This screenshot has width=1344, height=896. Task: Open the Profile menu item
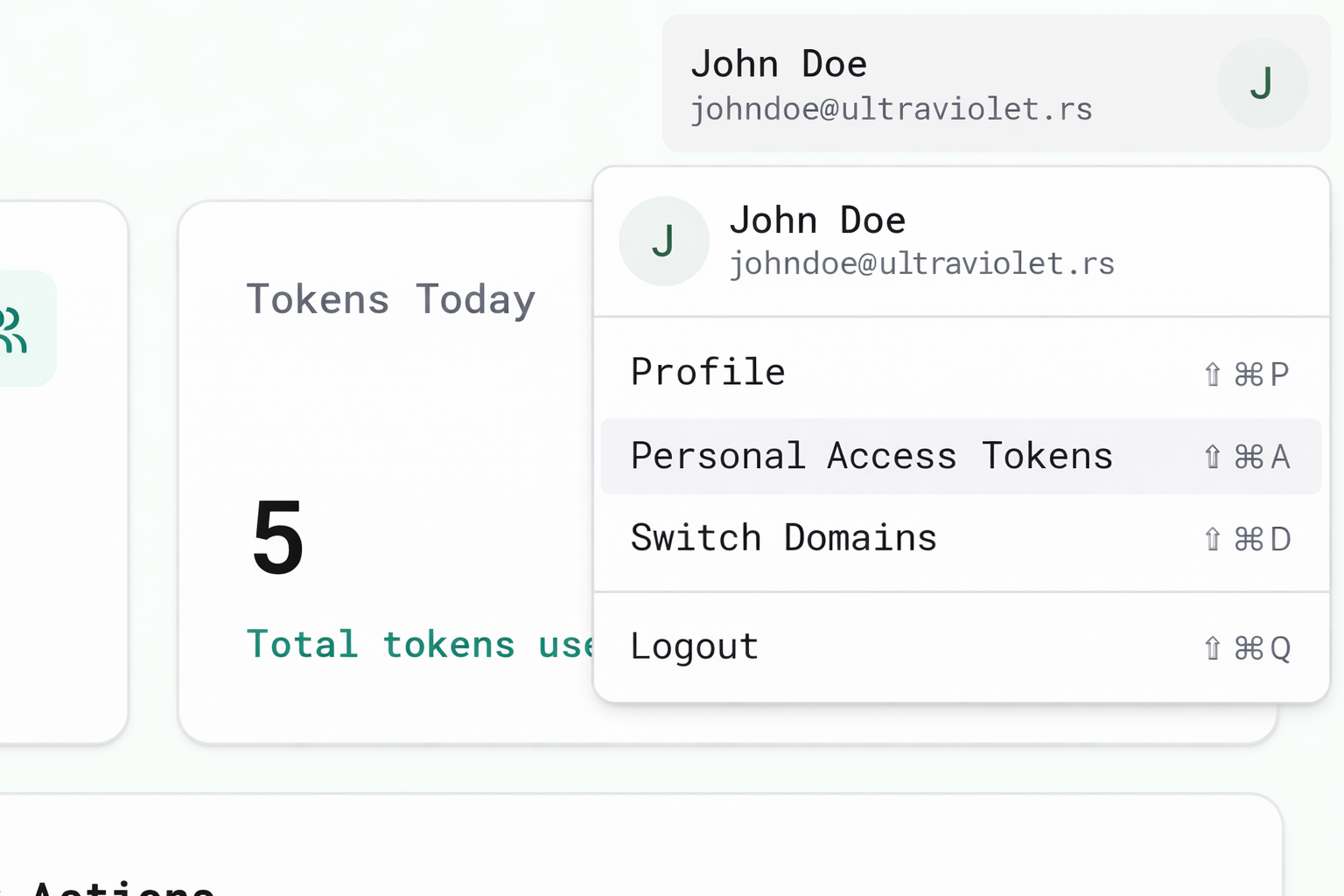pyautogui.click(x=961, y=374)
